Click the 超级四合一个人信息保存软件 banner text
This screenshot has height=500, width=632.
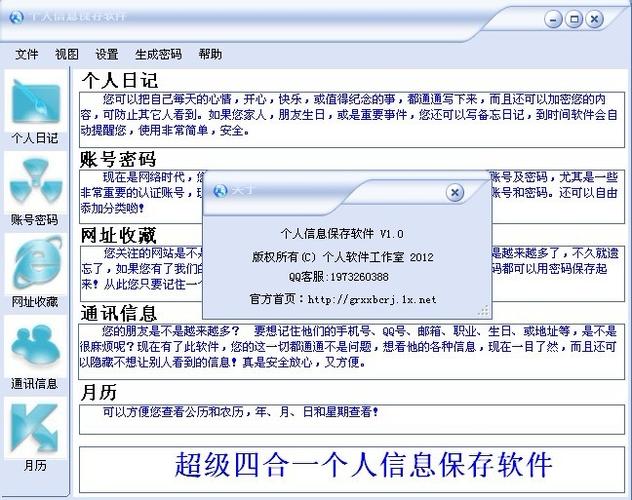click(x=363, y=465)
